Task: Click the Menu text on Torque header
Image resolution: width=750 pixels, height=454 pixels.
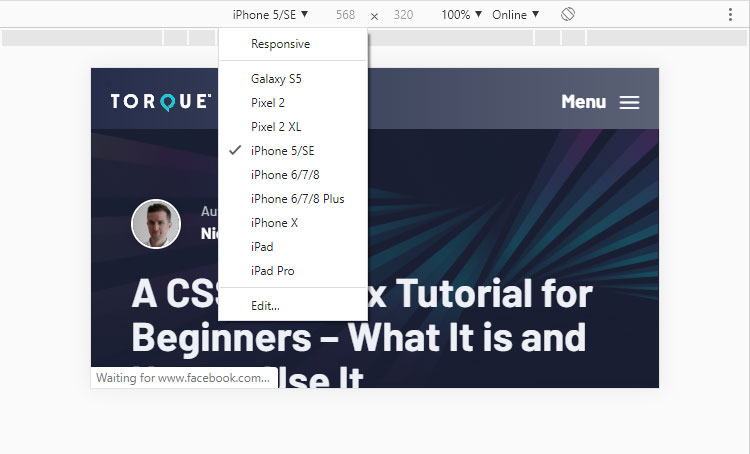Action: click(584, 102)
